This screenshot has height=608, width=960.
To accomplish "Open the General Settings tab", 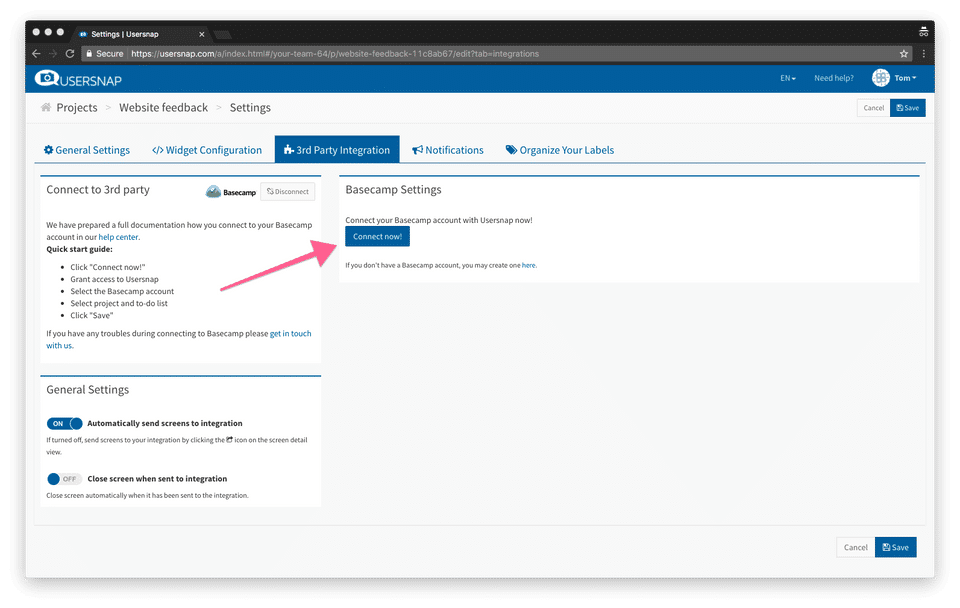I will [x=87, y=150].
